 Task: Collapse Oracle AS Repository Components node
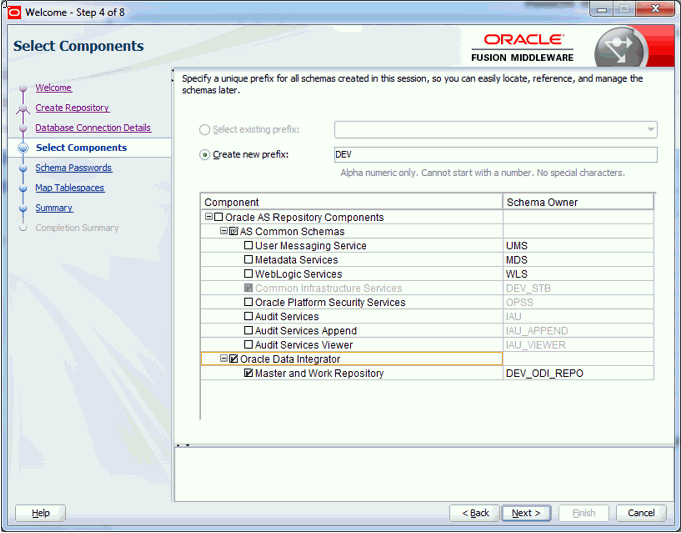[209, 216]
